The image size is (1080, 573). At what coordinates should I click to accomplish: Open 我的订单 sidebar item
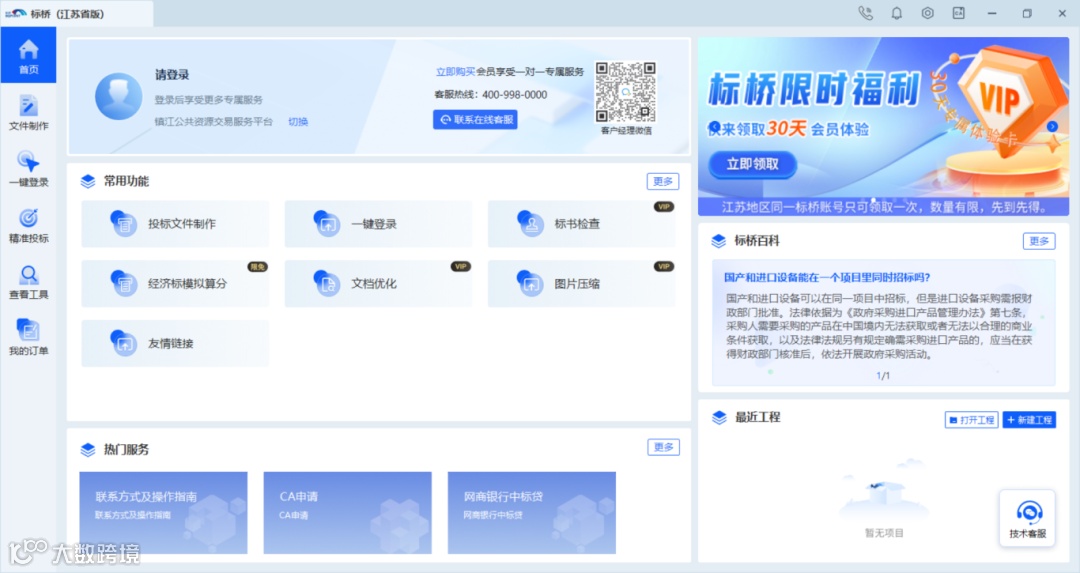pyautogui.click(x=28, y=338)
